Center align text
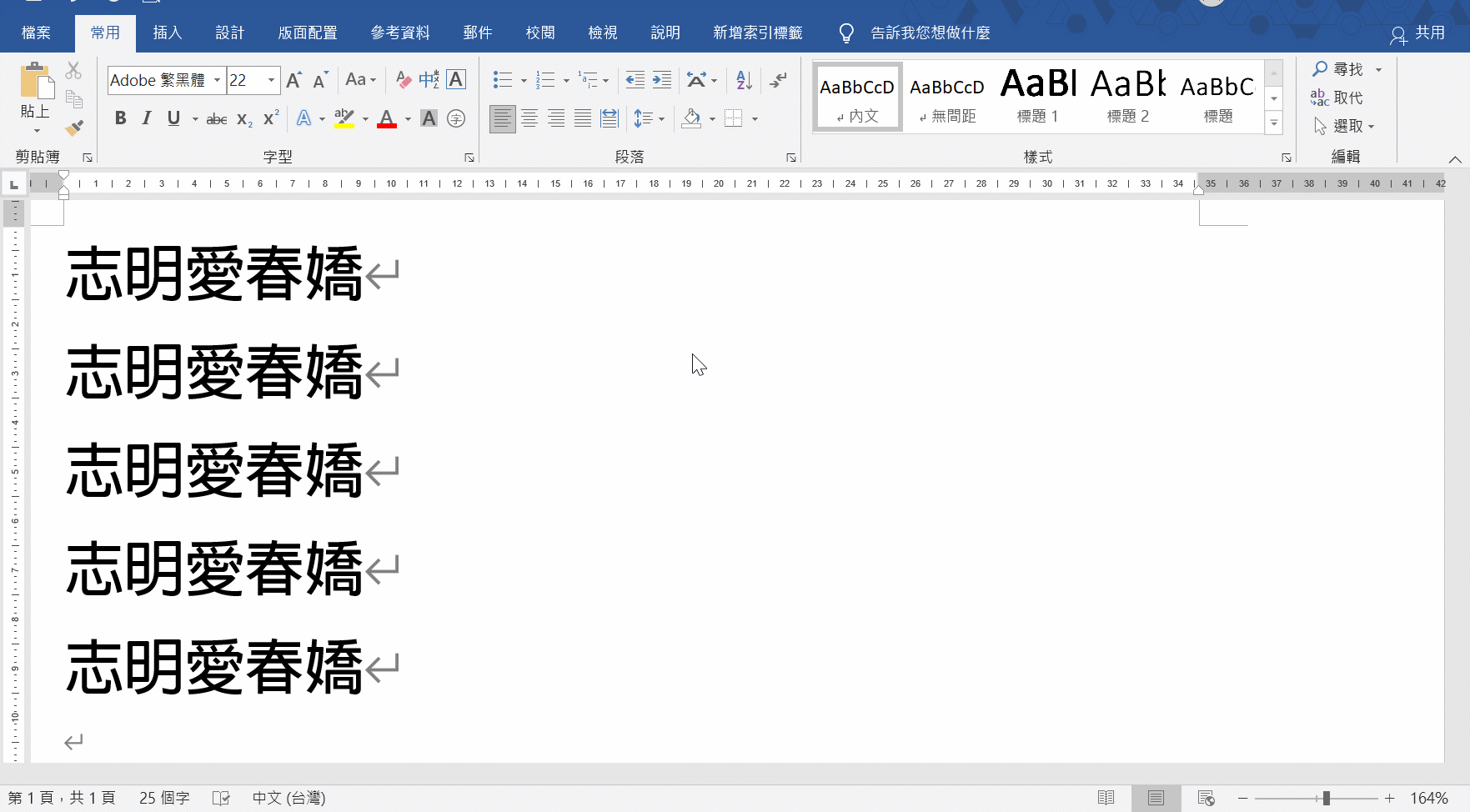This screenshot has height=812, width=1470. [529, 118]
